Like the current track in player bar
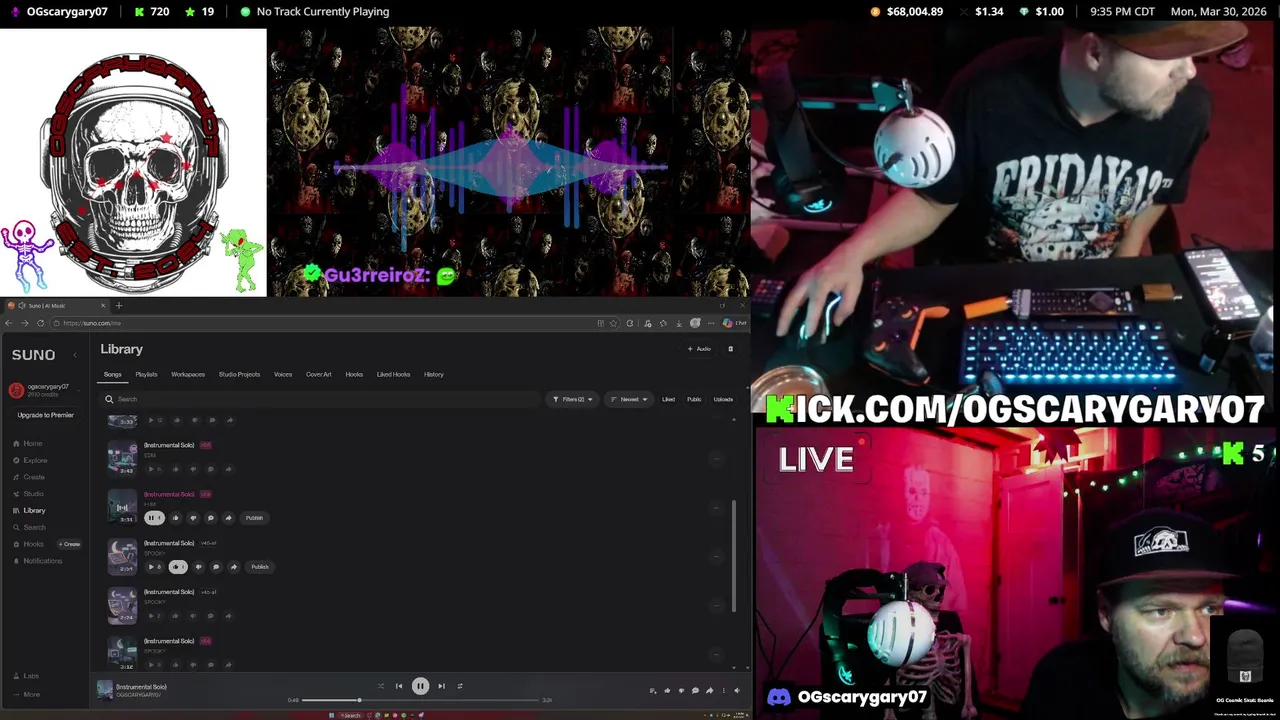 (667, 690)
